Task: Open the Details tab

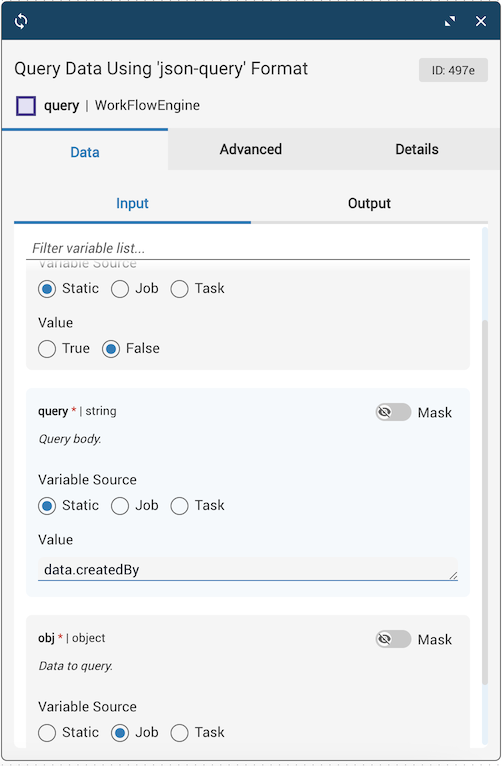Action: coord(417,149)
